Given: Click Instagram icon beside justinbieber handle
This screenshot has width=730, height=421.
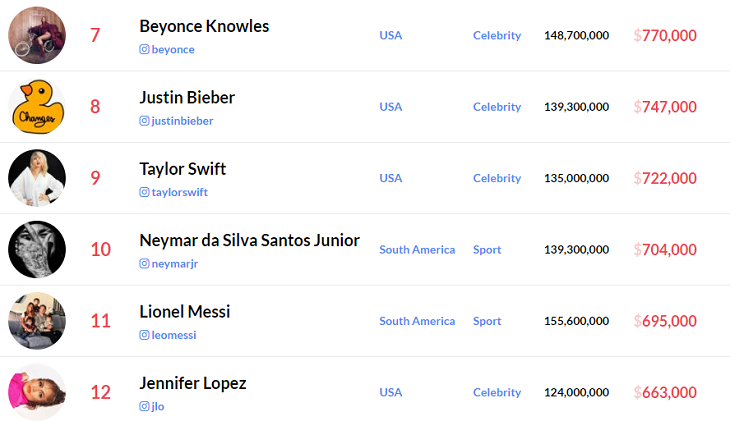Looking at the screenshot, I should (145, 121).
